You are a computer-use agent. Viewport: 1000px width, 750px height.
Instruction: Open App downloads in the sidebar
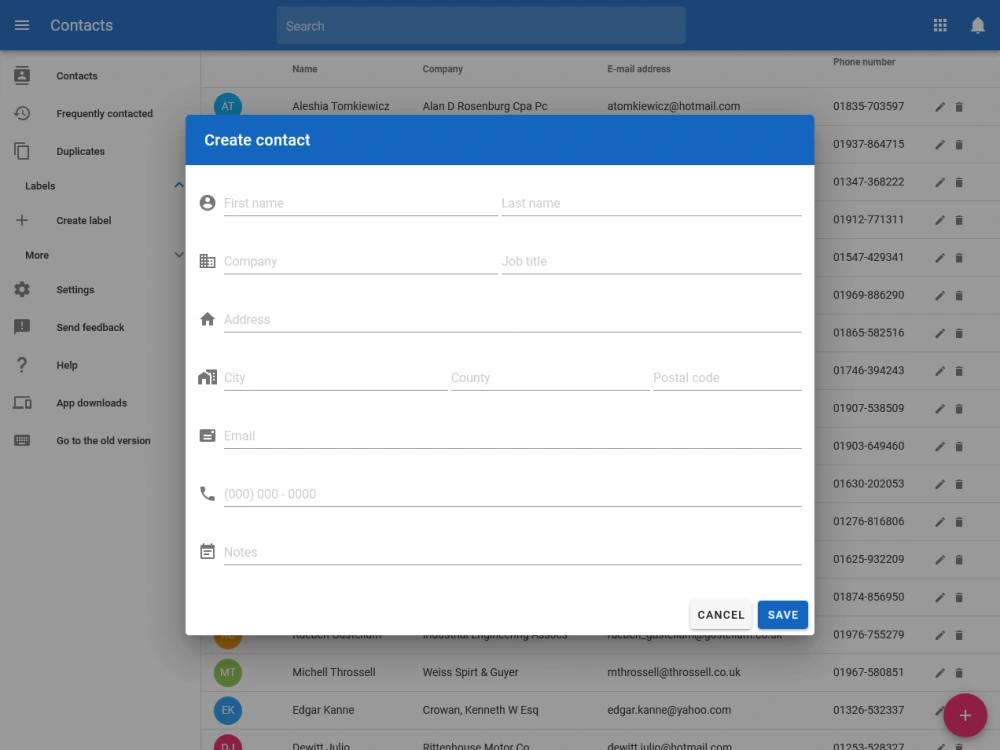pyautogui.click(x=91, y=403)
